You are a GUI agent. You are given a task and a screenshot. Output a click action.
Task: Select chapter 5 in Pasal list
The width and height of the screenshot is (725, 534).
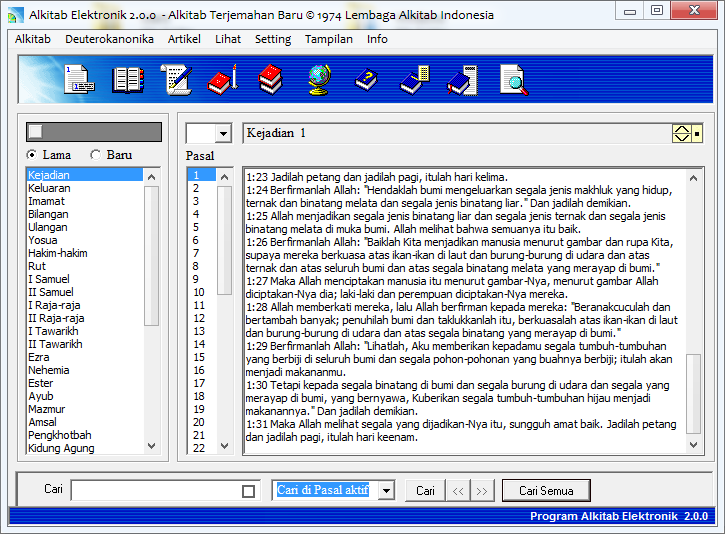point(202,227)
